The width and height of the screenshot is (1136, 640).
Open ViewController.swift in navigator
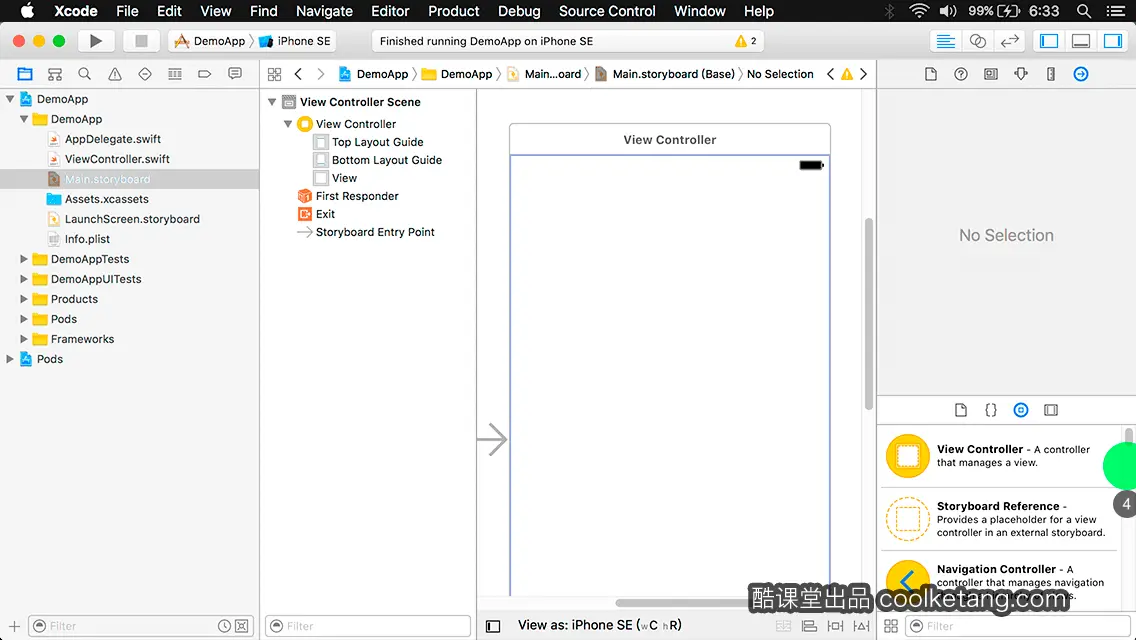click(117, 159)
